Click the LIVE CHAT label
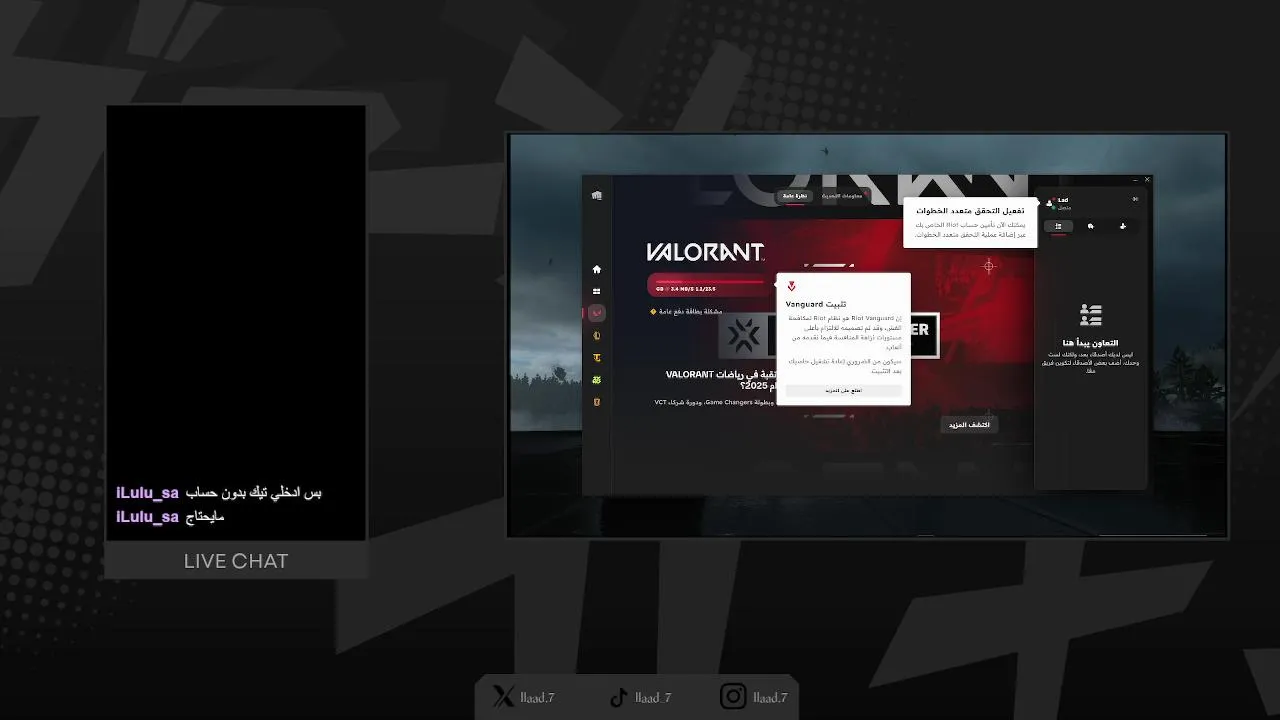The width and height of the screenshot is (1280, 720). (236, 562)
